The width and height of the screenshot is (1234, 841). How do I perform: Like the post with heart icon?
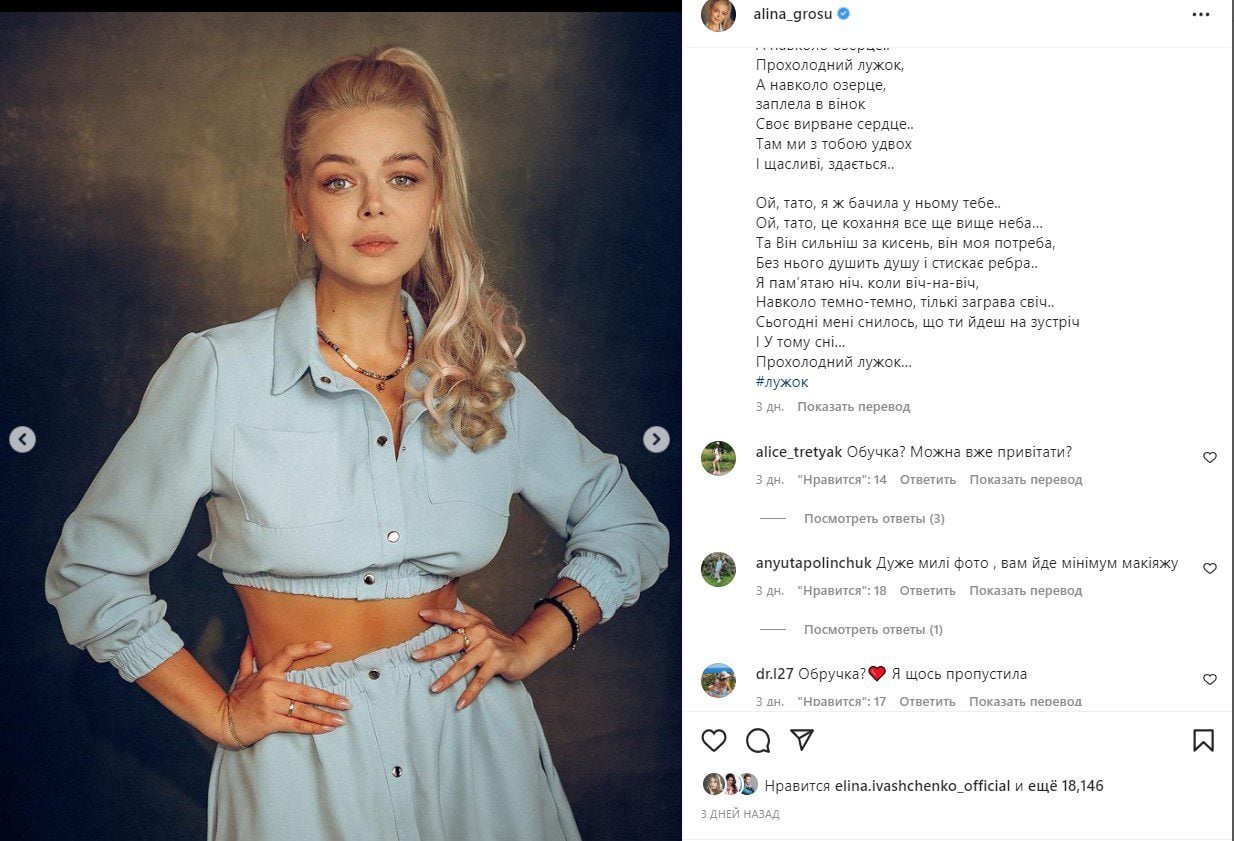(x=713, y=740)
